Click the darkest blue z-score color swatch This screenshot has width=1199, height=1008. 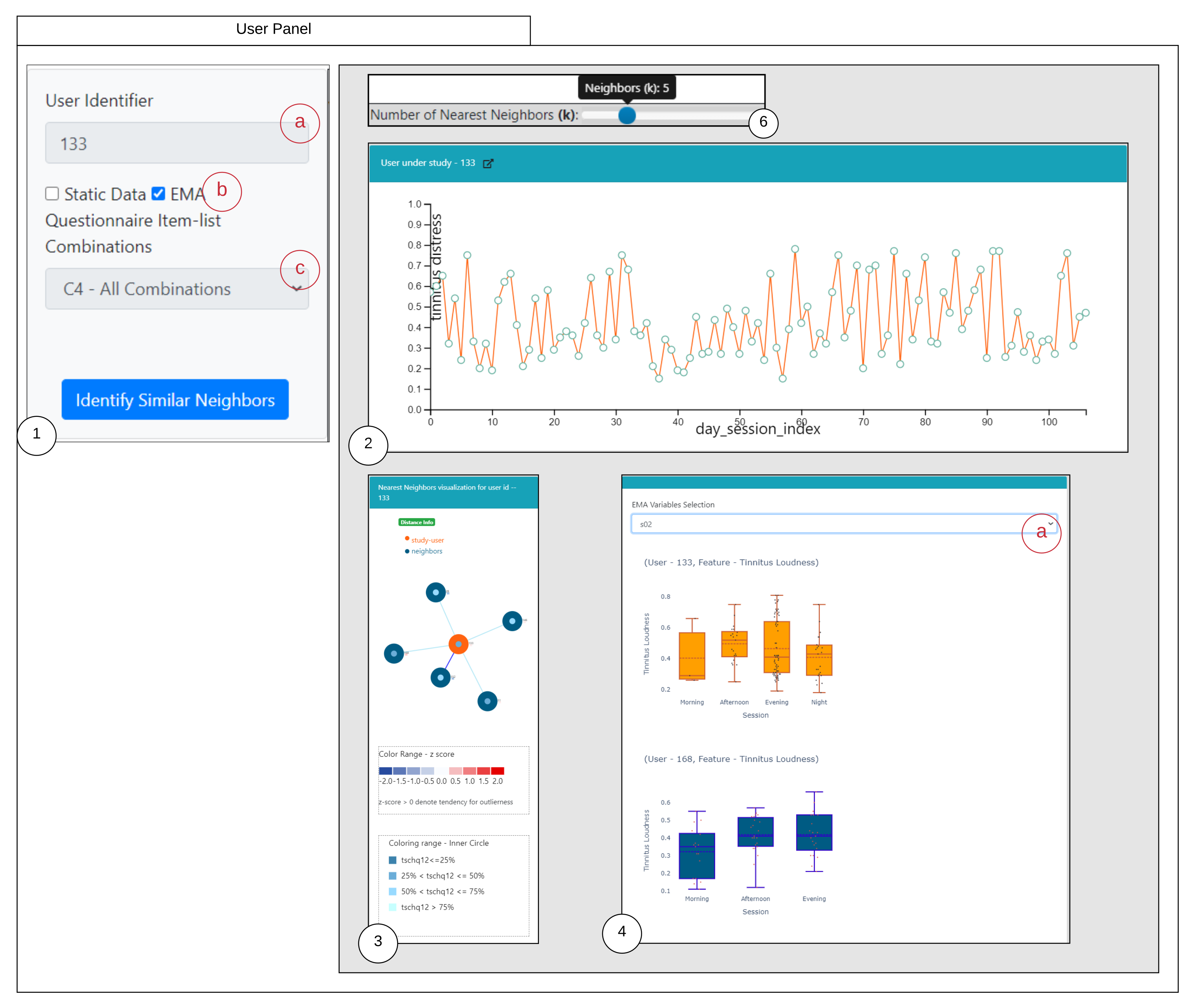(385, 771)
